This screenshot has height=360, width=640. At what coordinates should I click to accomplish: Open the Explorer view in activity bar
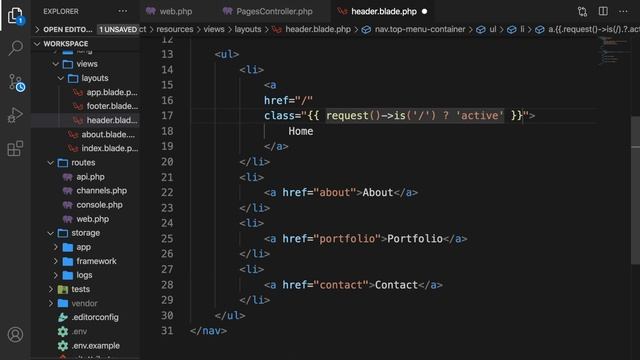click(x=15, y=16)
